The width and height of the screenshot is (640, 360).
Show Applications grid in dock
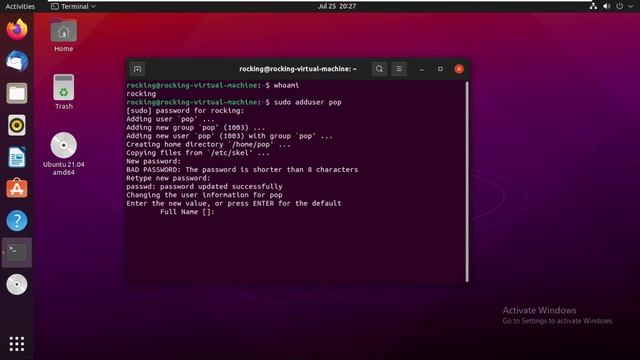click(x=17, y=344)
